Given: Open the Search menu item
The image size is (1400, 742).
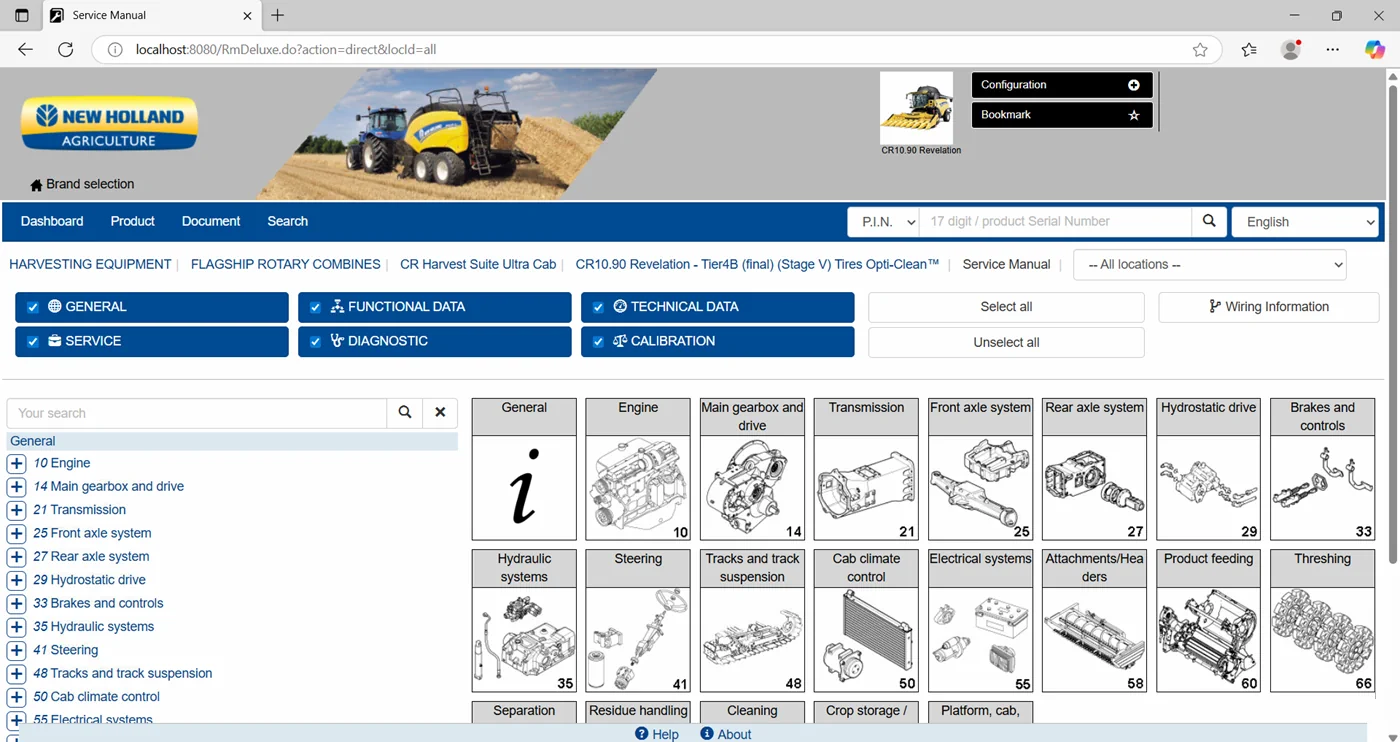Looking at the screenshot, I should (287, 221).
